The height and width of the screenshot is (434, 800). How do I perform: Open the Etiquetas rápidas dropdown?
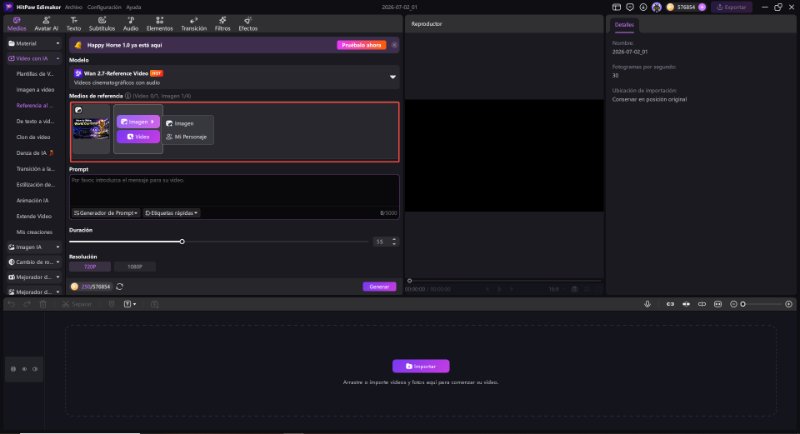[171, 213]
